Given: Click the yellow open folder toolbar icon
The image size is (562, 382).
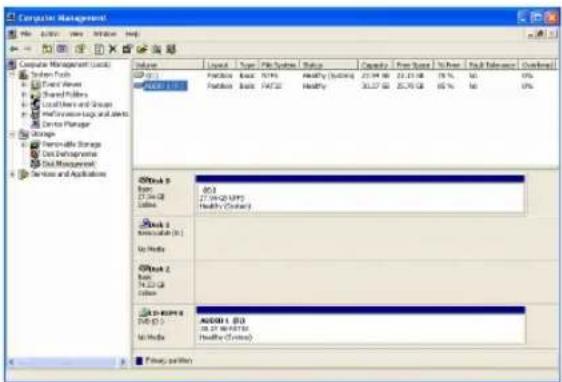Looking at the screenshot, I should click(x=142, y=49).
